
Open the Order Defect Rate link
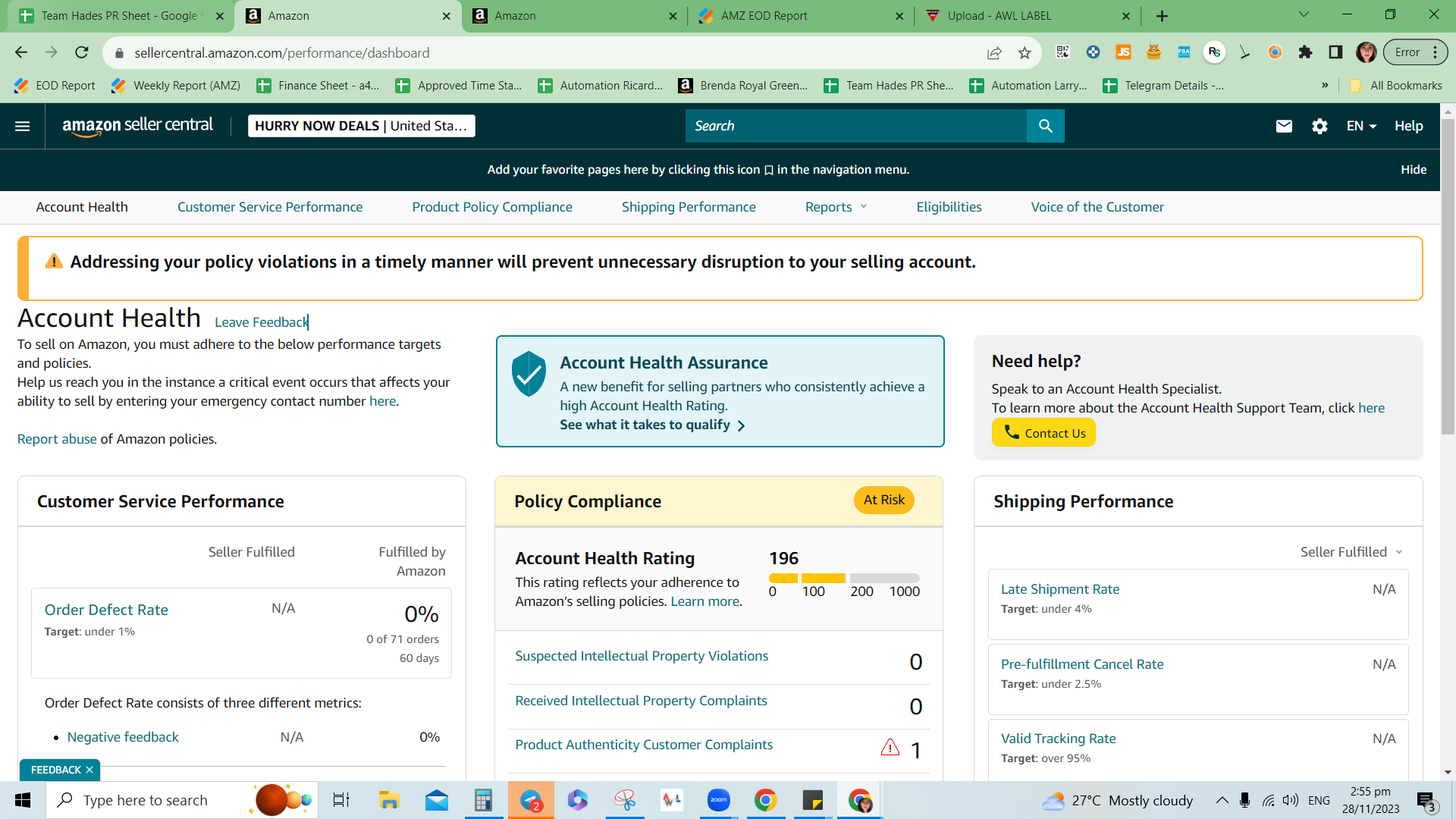[x=106, y=610]
